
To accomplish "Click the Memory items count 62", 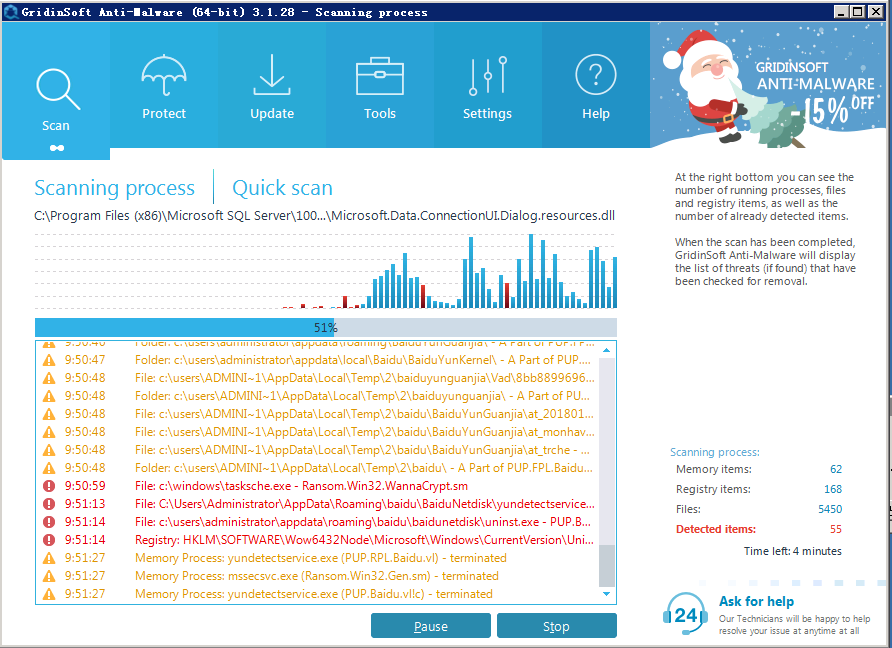I will pyautogui.click(x=836, y=469).
